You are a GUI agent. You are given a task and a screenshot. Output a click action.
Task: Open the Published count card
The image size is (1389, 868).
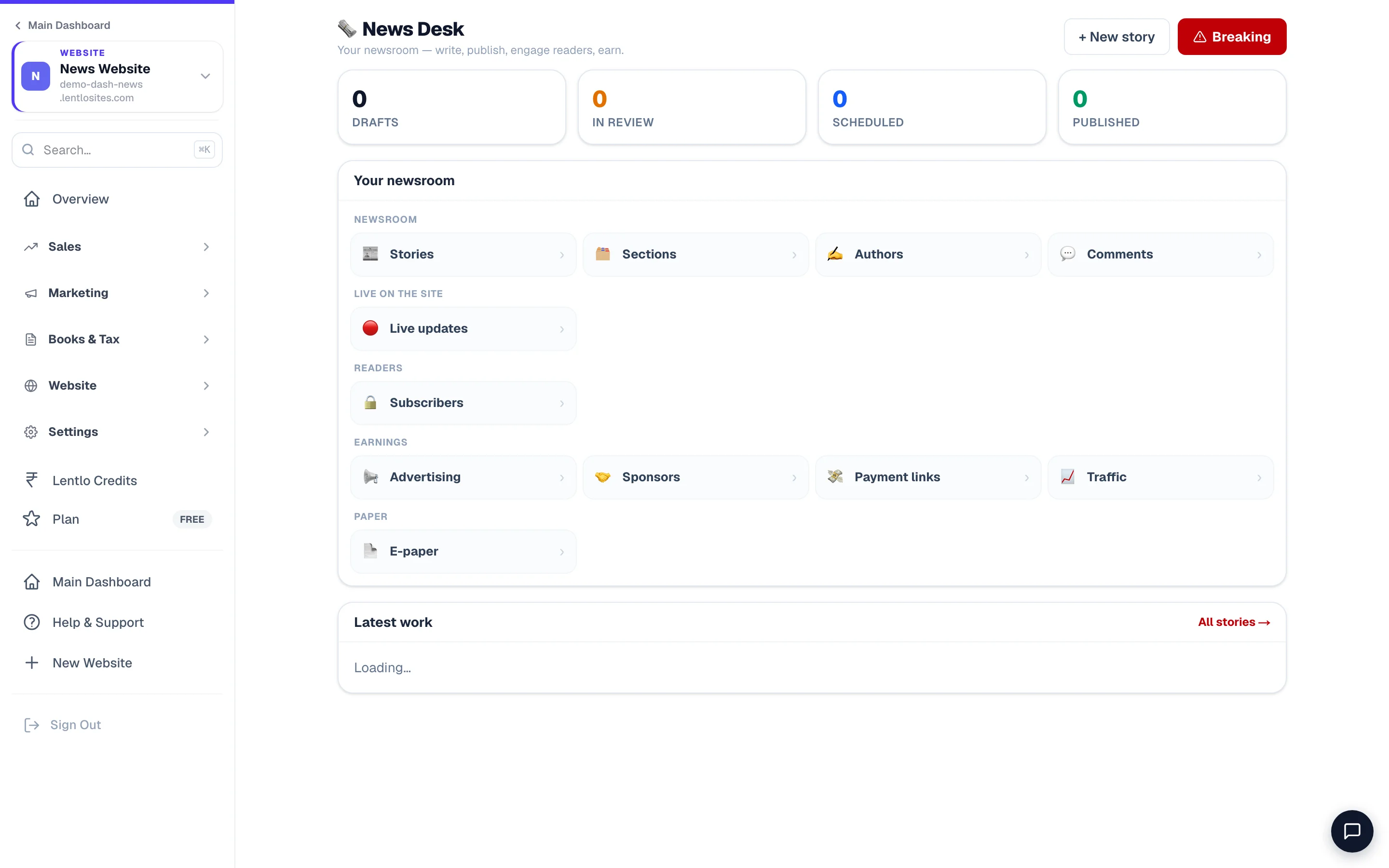click(x=1172, y=108)
